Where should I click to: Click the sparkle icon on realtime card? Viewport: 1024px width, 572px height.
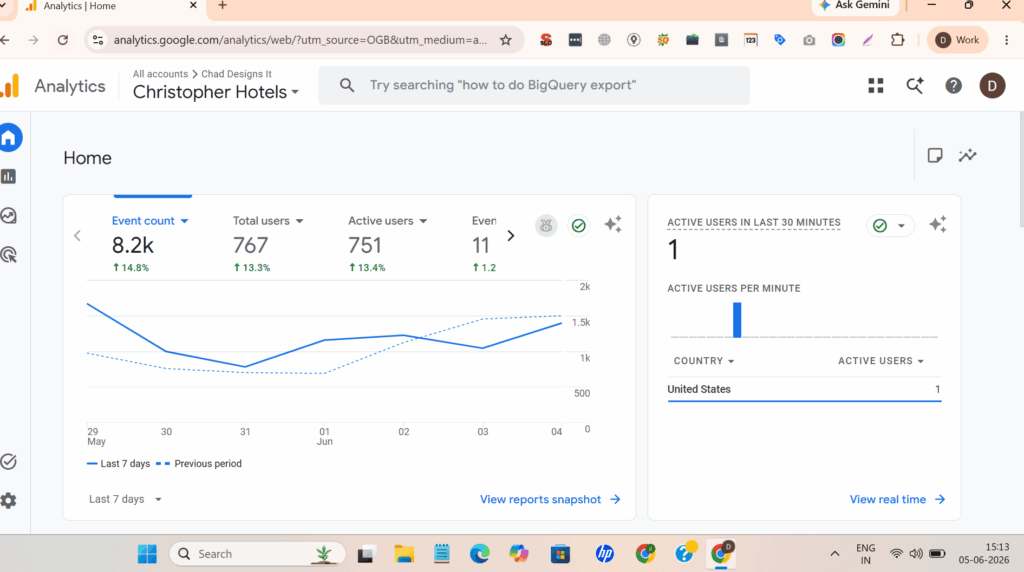tap(938, 225)
